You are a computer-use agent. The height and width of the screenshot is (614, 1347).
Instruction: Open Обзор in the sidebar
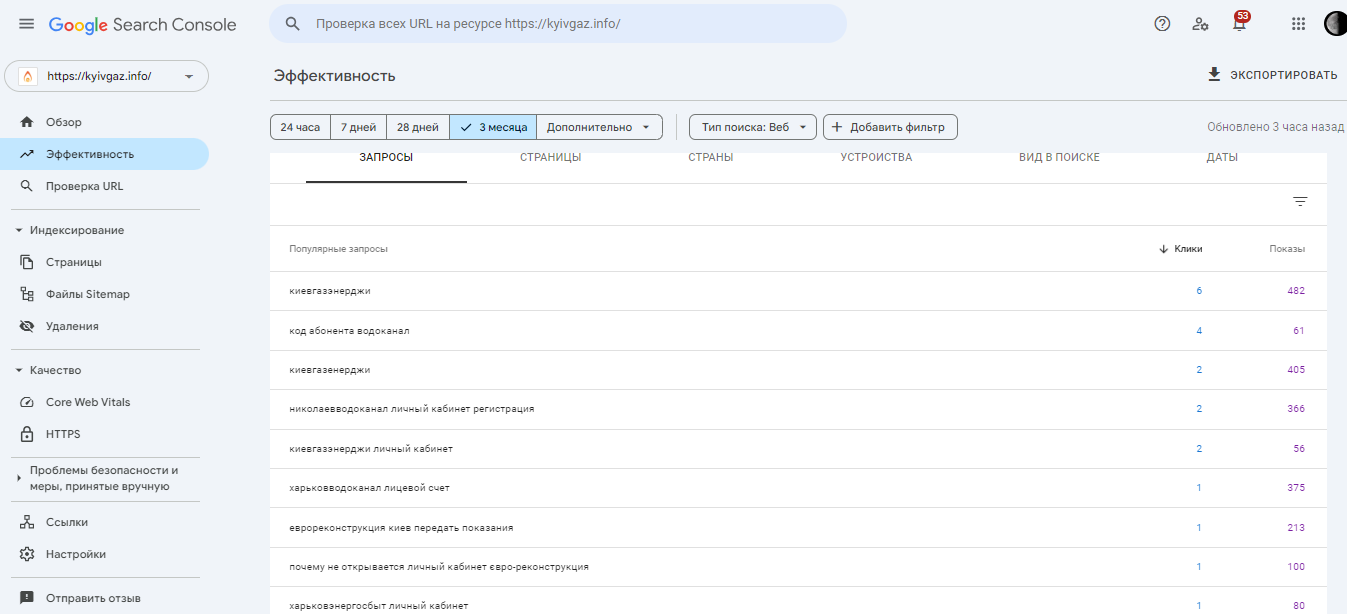(x=104, y=122)
